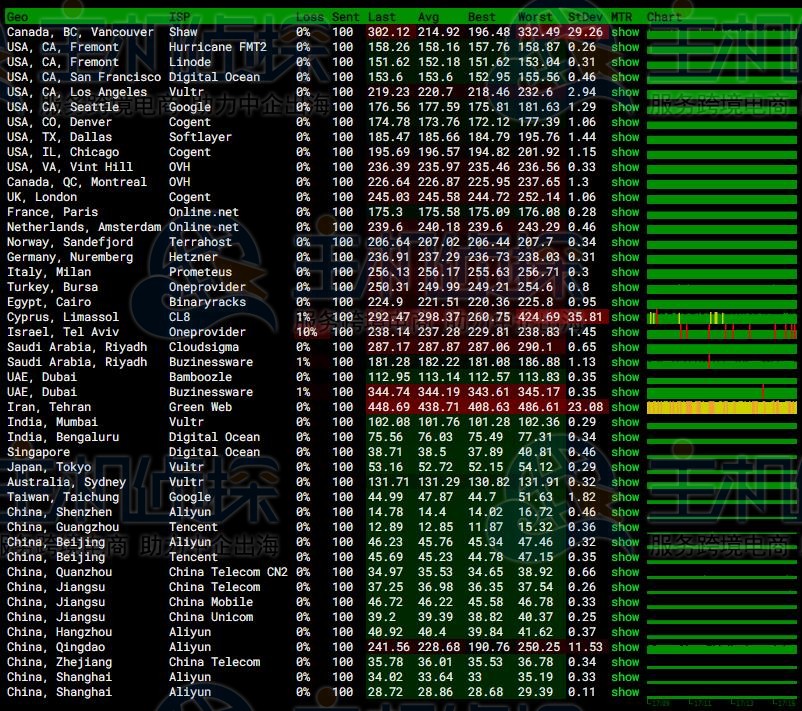This screenshot has height=711, width=802.
Task: Click the Geo column header
Action: point(17,17)
